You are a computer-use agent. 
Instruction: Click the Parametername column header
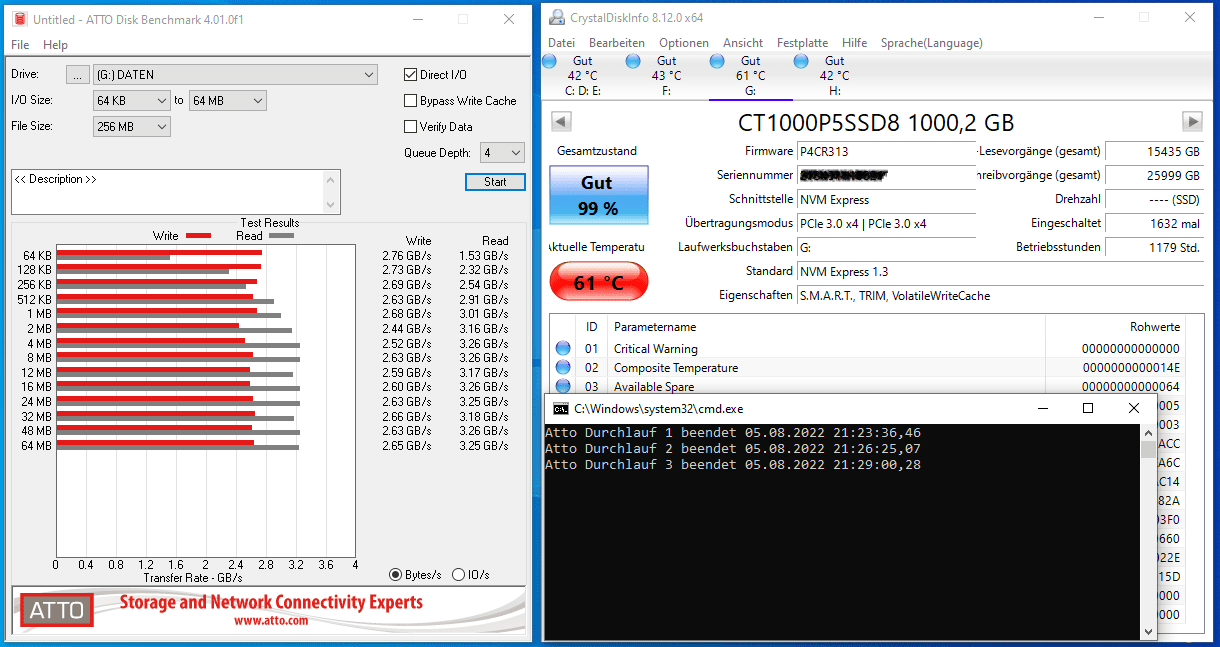[x=655, y=327]
